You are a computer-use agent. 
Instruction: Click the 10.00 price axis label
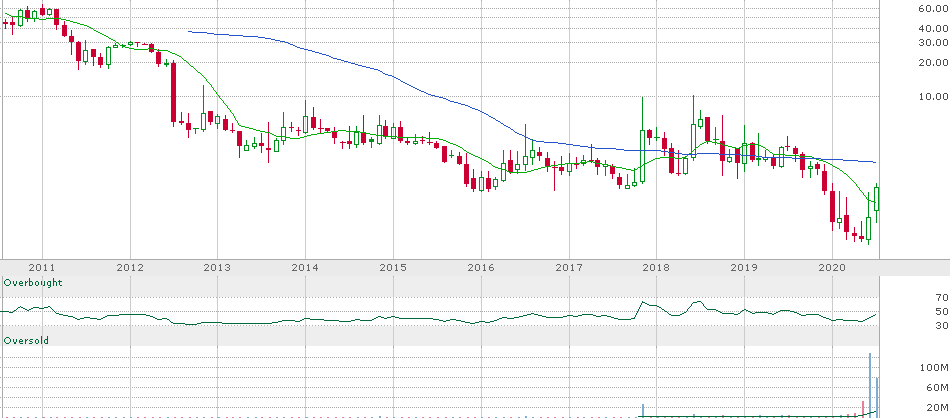coord(932,96)
